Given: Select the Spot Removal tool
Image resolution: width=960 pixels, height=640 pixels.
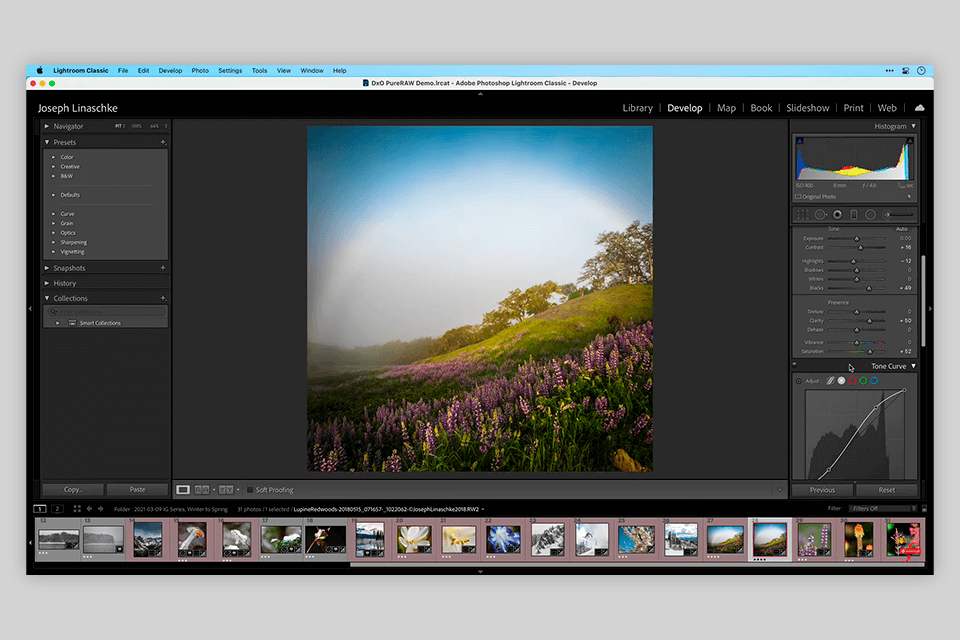Looking at the screenshot, I should tap(820, 214).
